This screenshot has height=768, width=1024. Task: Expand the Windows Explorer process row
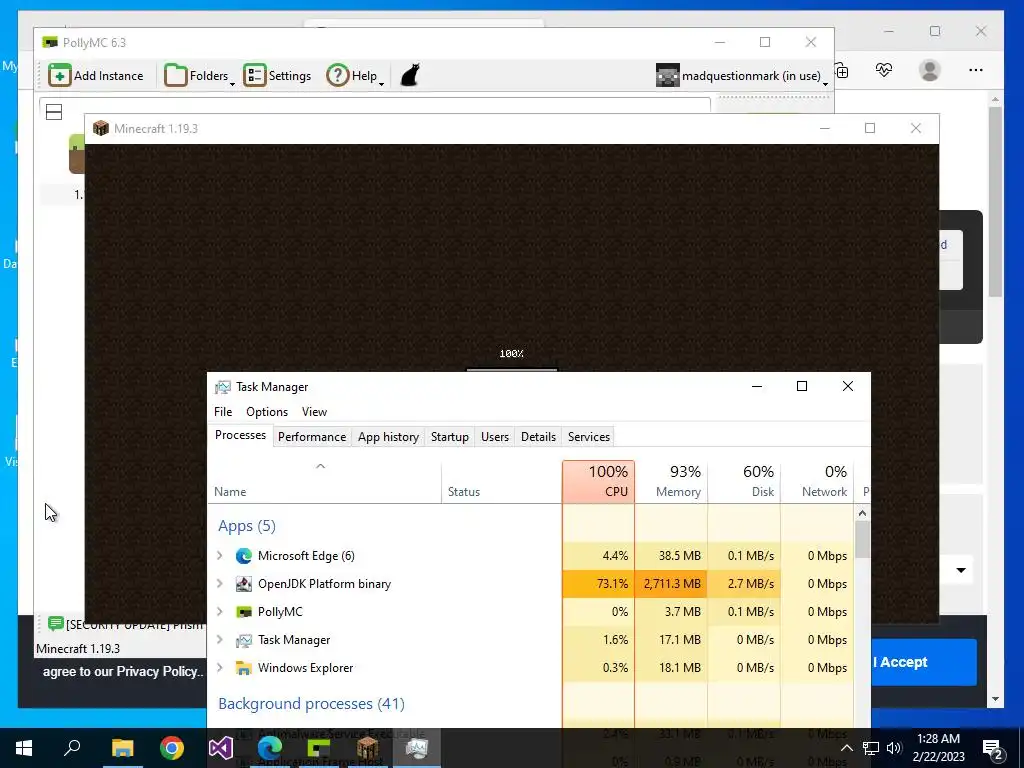[x=220, y=668]
